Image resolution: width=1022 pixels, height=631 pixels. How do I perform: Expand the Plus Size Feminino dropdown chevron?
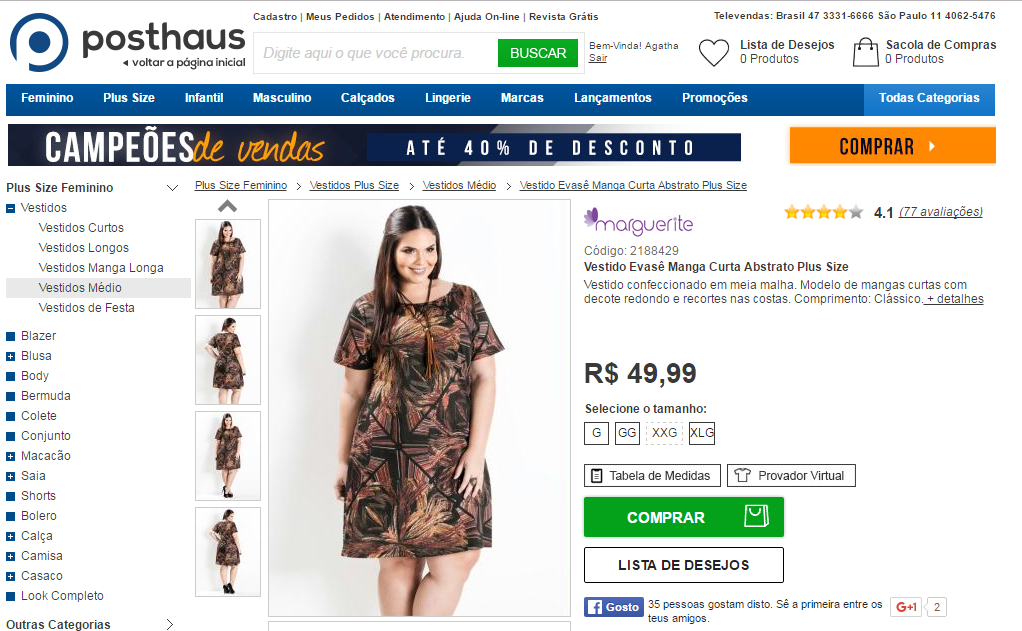(172, 188)
